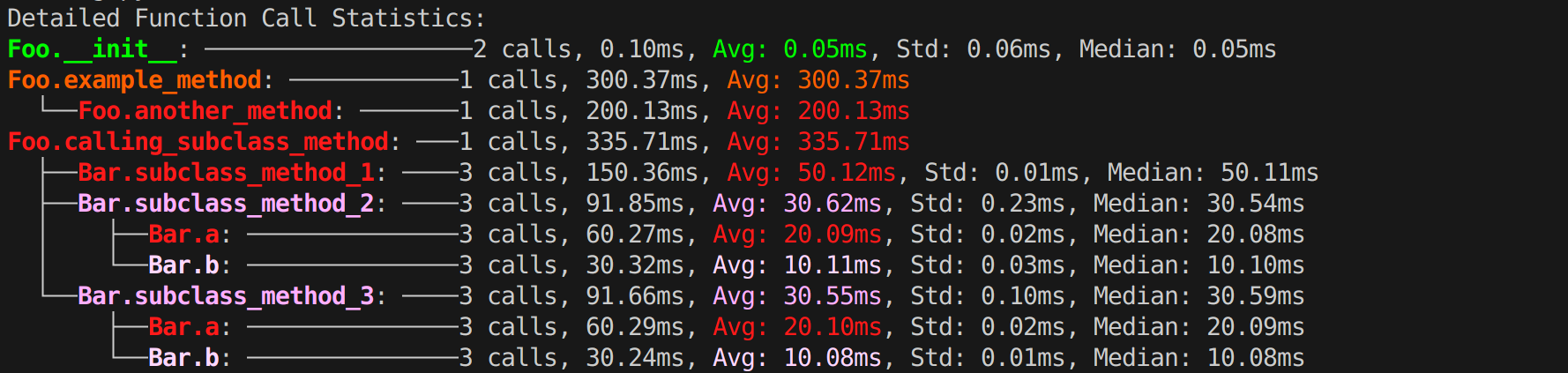Click the red 20.10ms average value

833,327
